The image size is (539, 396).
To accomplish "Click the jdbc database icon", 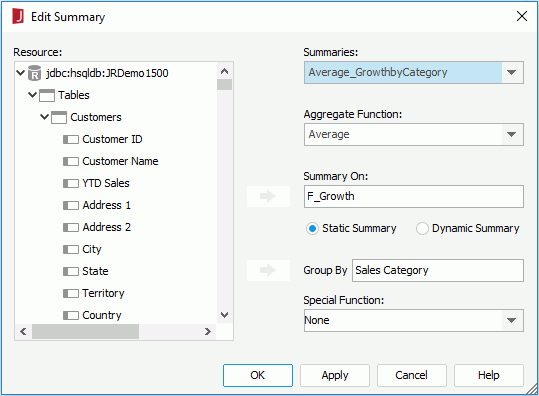I will point(34,73).
